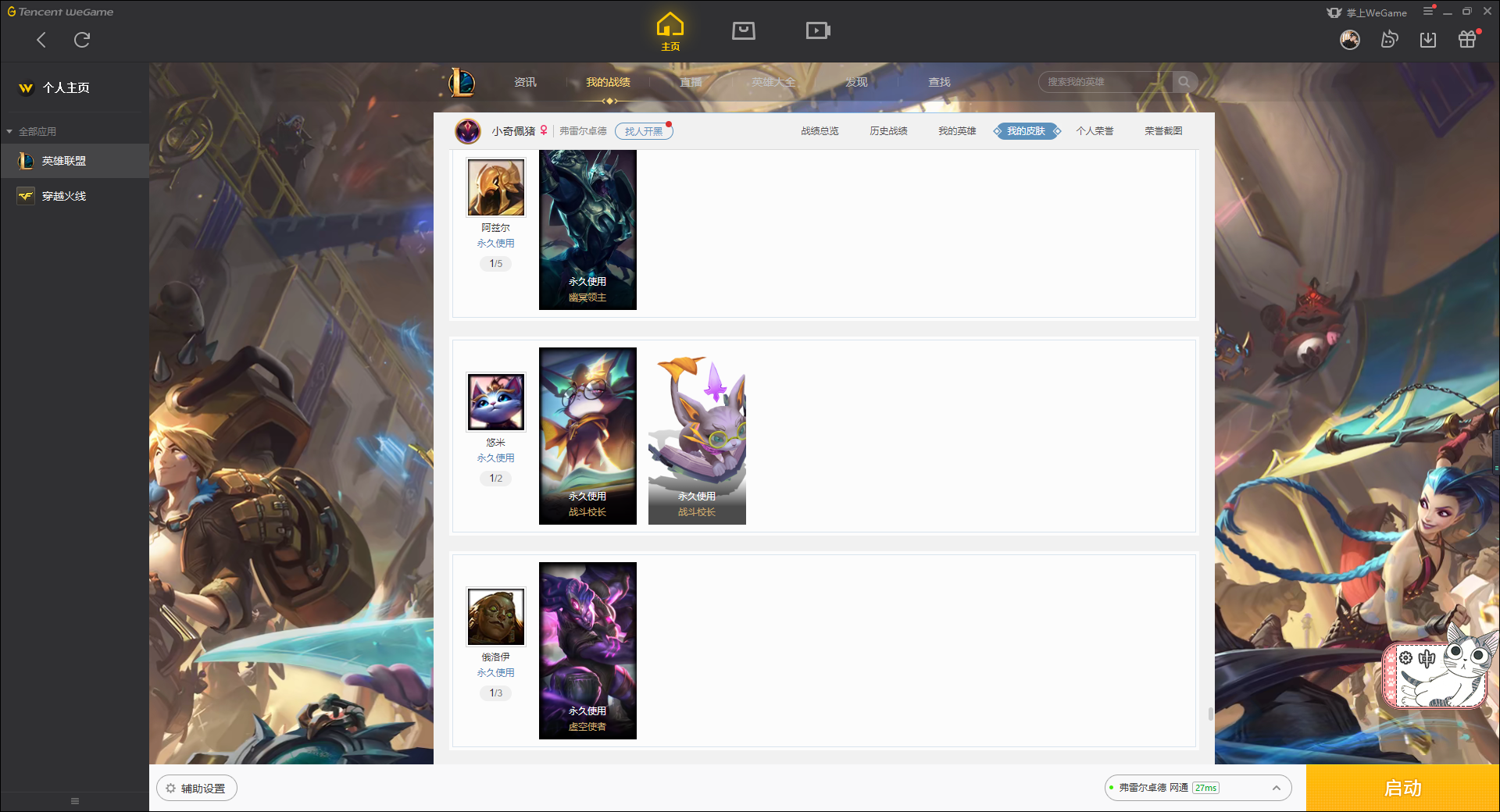The height and width of the screenshot is (812, 1500).
Task: Open the 战斗校长 chroma model thumbnail
Action: 697,436
